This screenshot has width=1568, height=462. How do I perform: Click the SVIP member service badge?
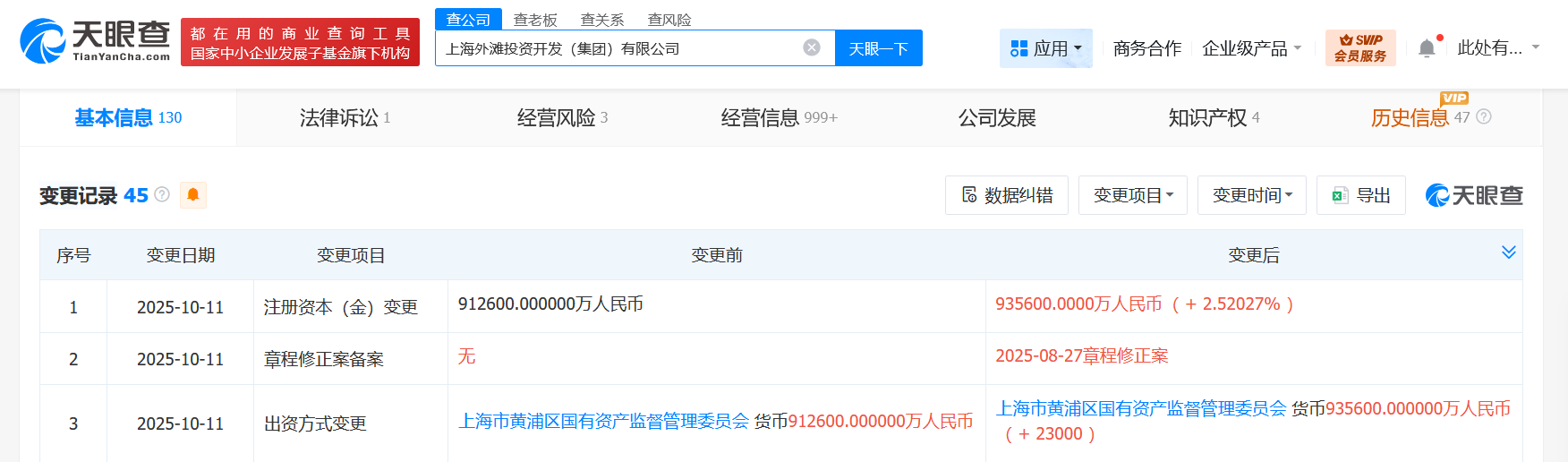tap(1359, 48)
